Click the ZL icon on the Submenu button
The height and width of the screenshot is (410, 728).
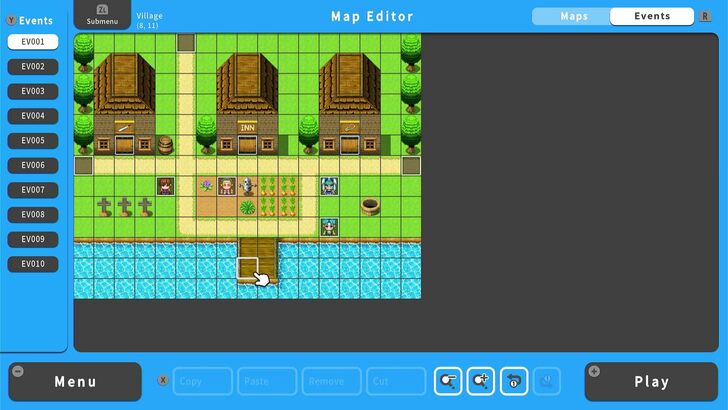[102, 9]
